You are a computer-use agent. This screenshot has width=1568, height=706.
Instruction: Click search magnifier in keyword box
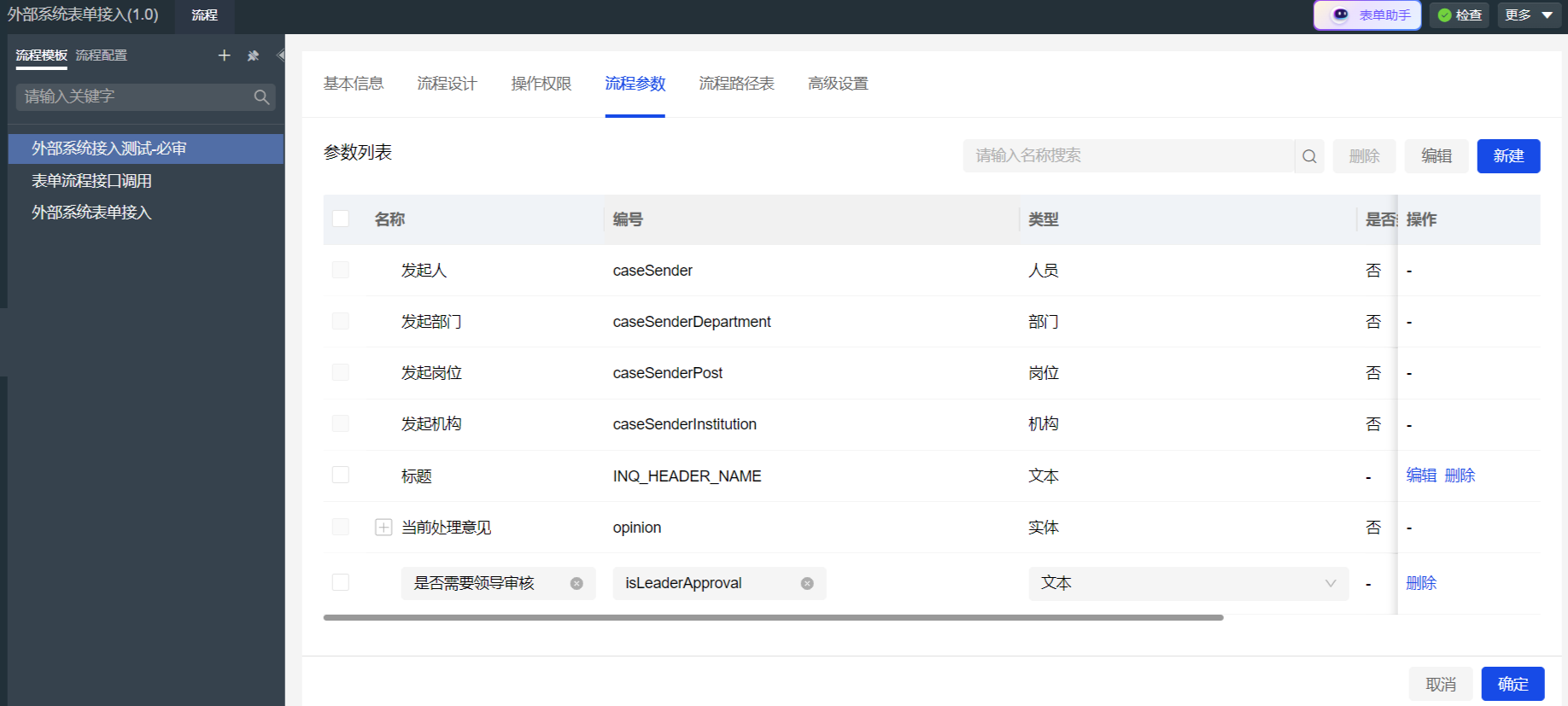[x=261, y=97]
